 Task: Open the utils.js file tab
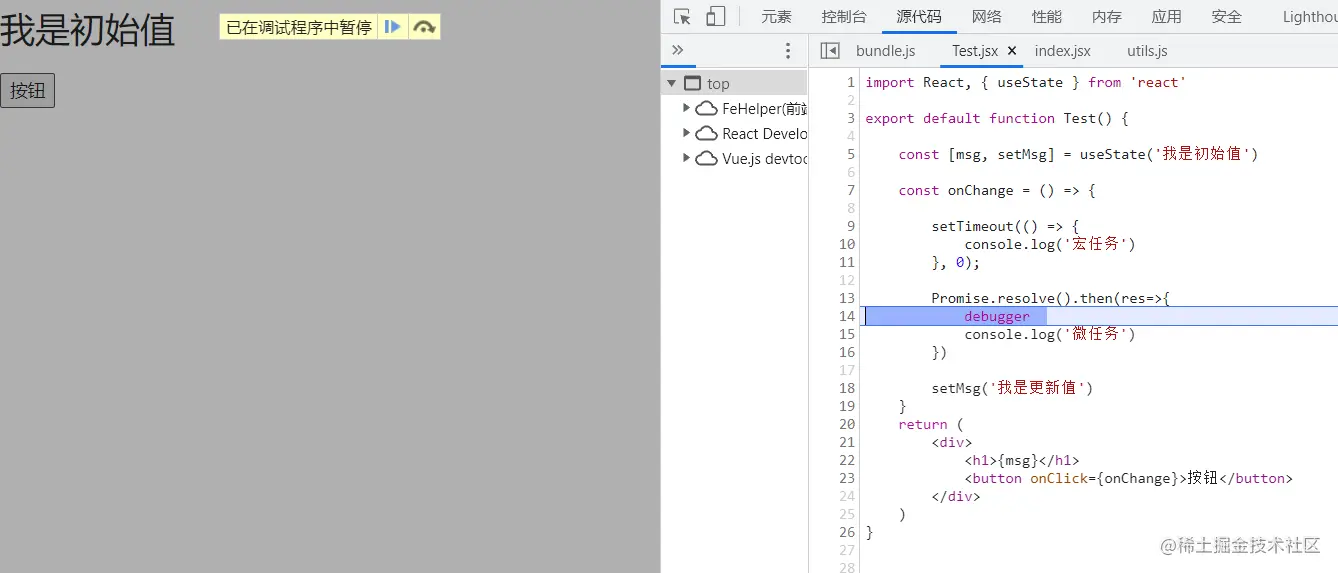pyautogui.click(x=1147, y=50)
